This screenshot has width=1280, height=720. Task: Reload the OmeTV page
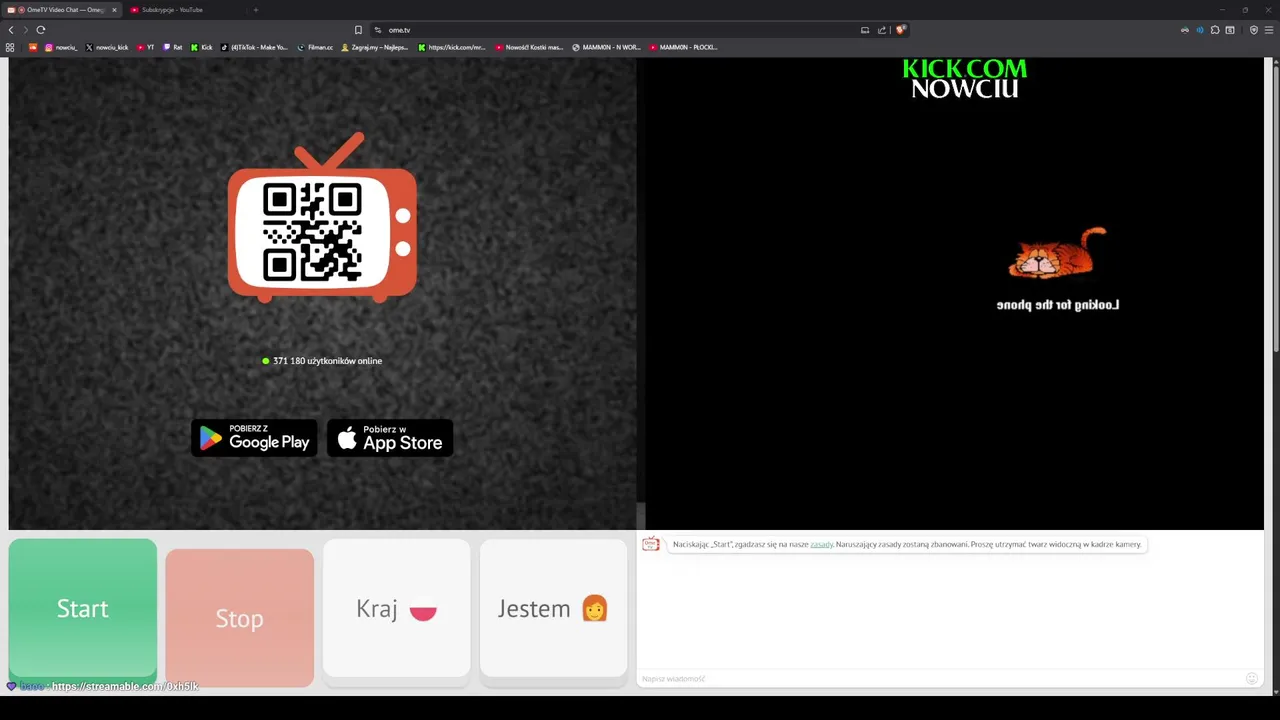point(41,30)
